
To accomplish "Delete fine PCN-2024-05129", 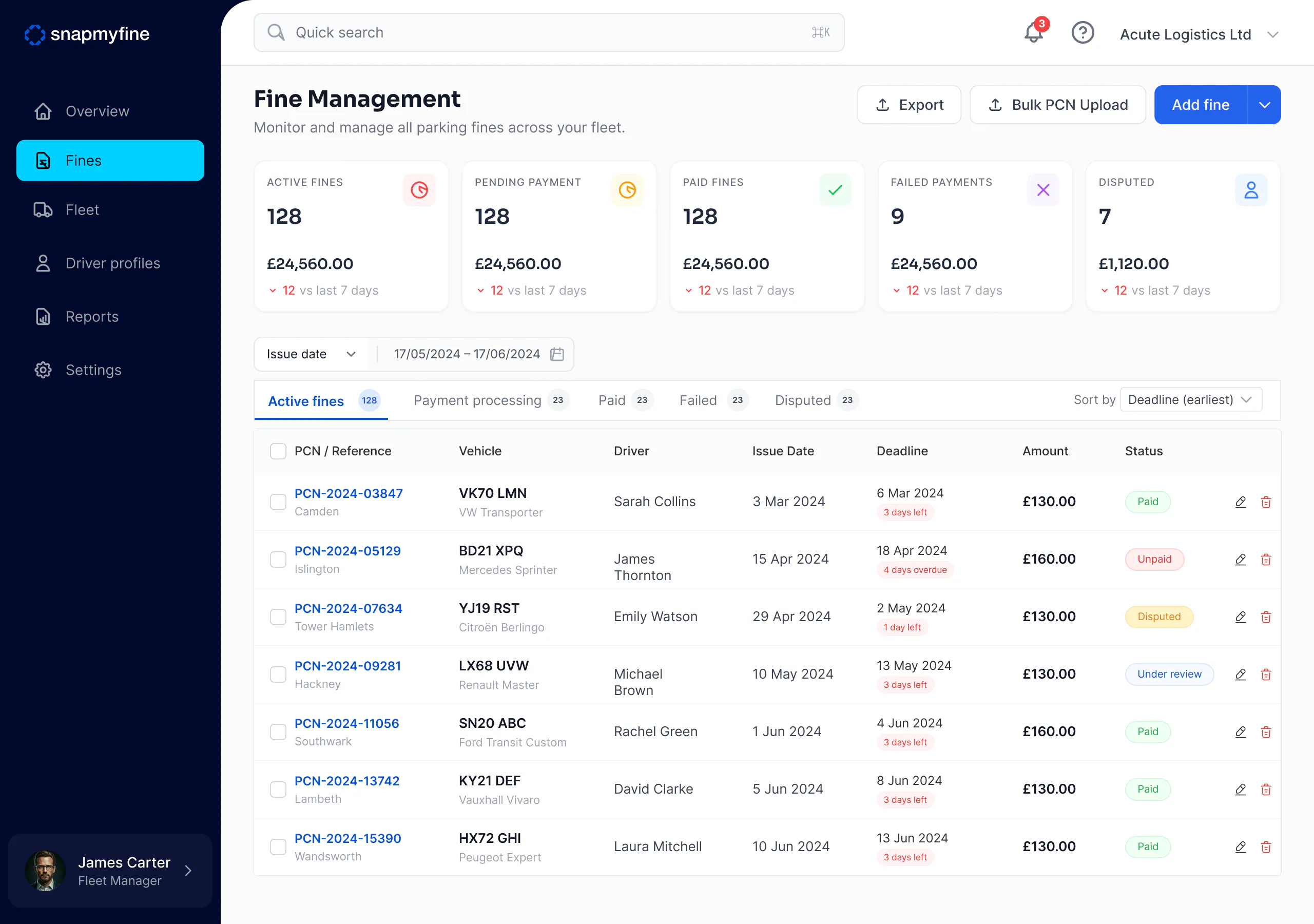I will click(1266, 560).
